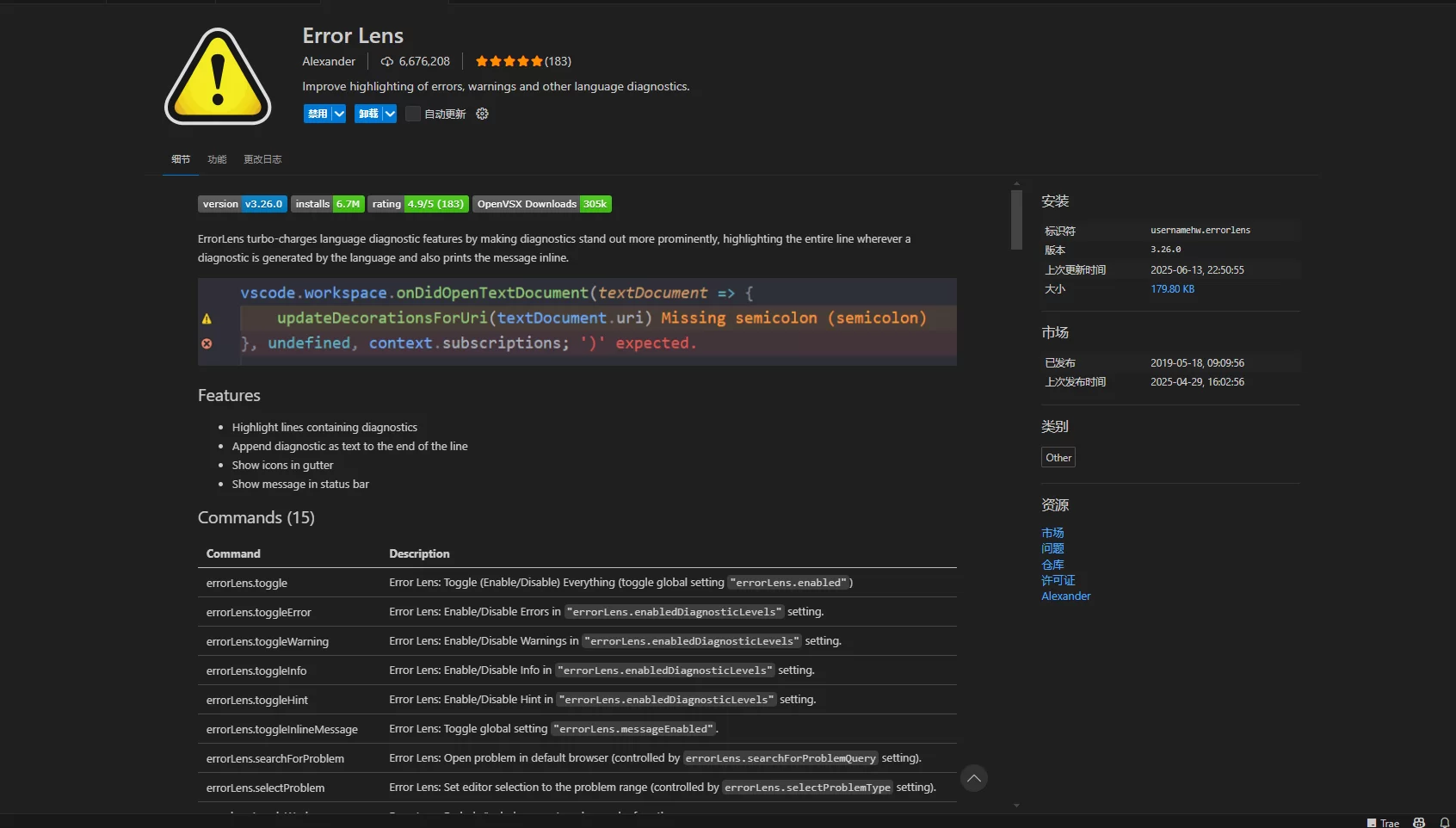Click publisher name Alexander under title
This screenshot has width=1456, height=828.
[x=329, y=61]
